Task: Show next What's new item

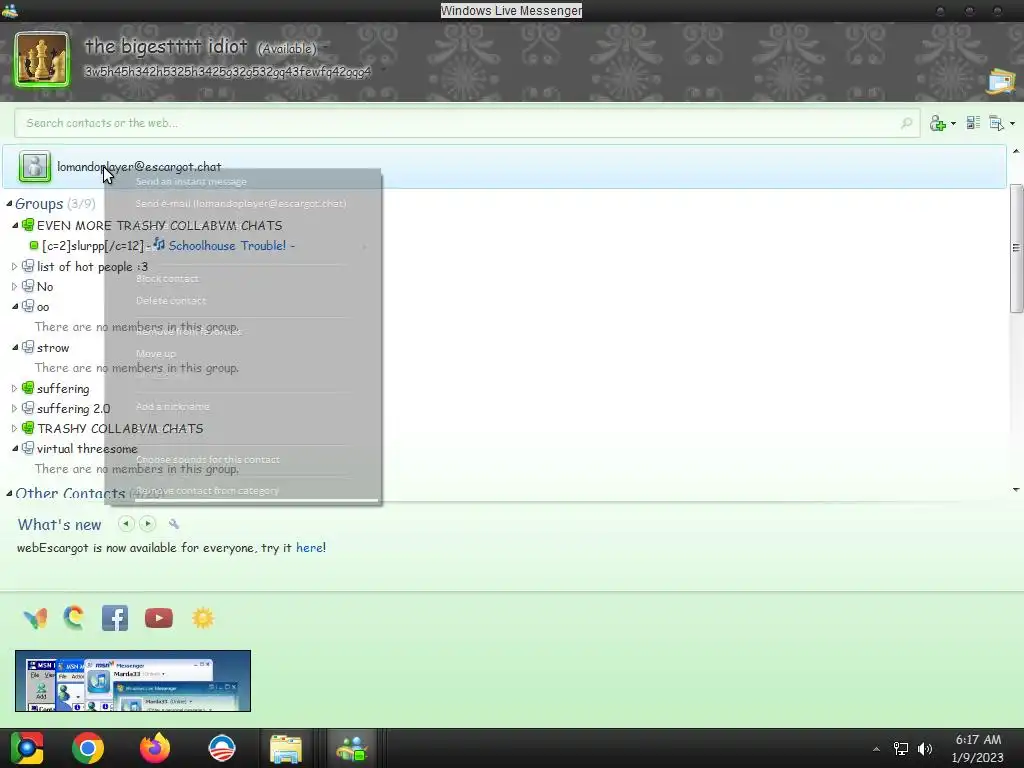Action: pos(148,524)
